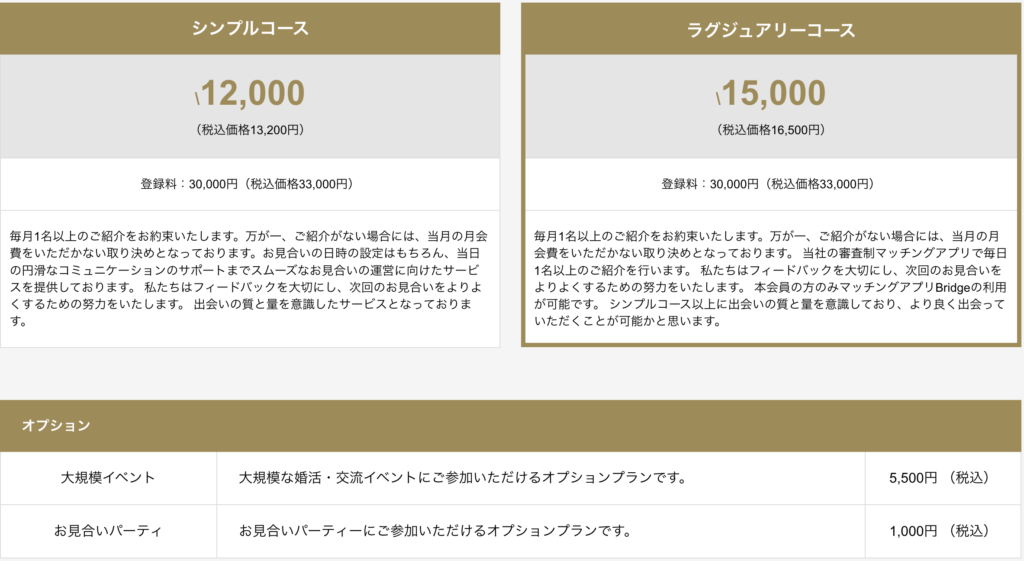Click the ラグジュアリーコース registration fee row
This screenshot has width=1024, height=561.
771,184
